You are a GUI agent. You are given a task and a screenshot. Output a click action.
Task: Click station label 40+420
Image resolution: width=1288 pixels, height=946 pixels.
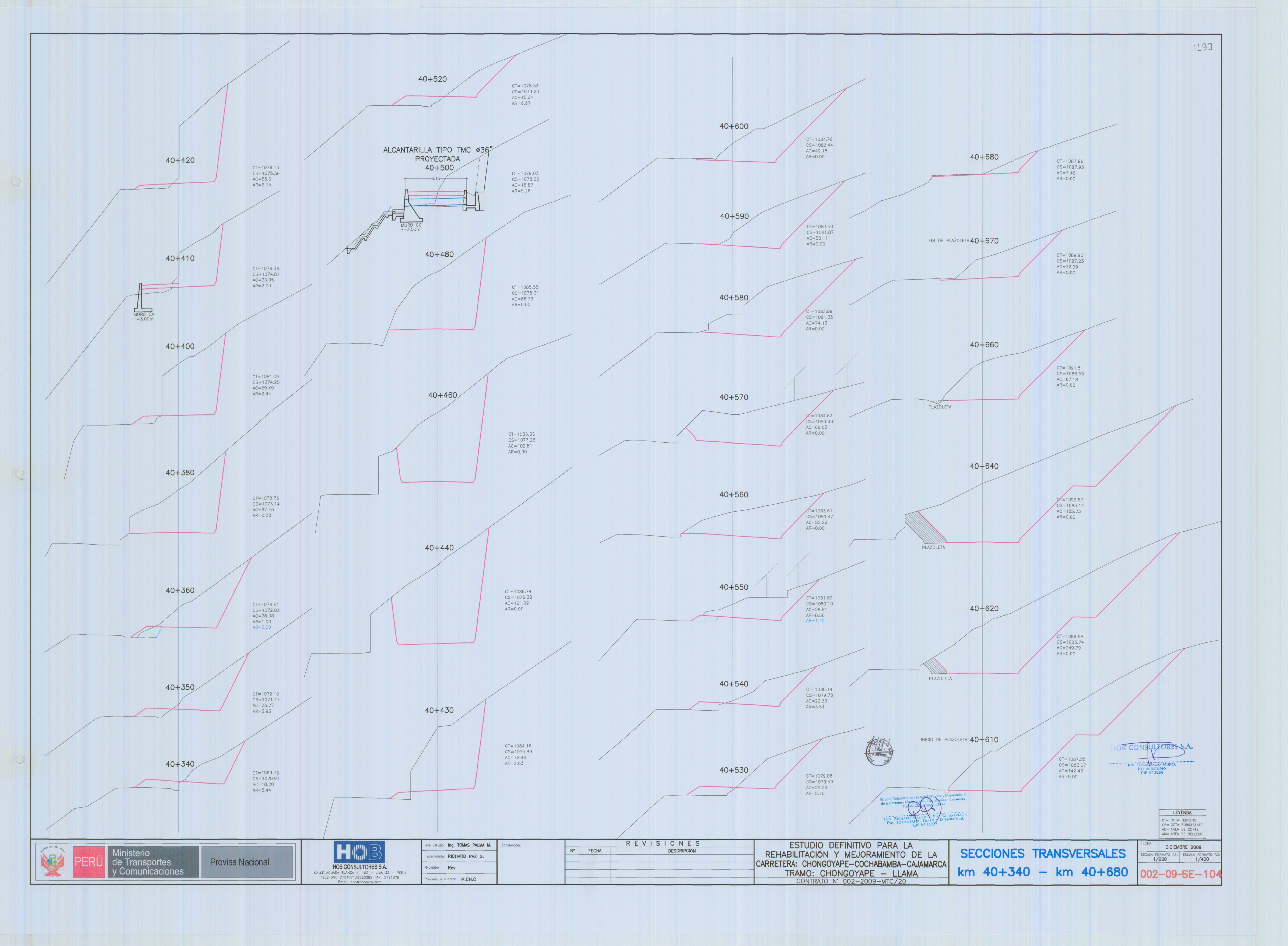pyautogui.click(x=180, y=160)
